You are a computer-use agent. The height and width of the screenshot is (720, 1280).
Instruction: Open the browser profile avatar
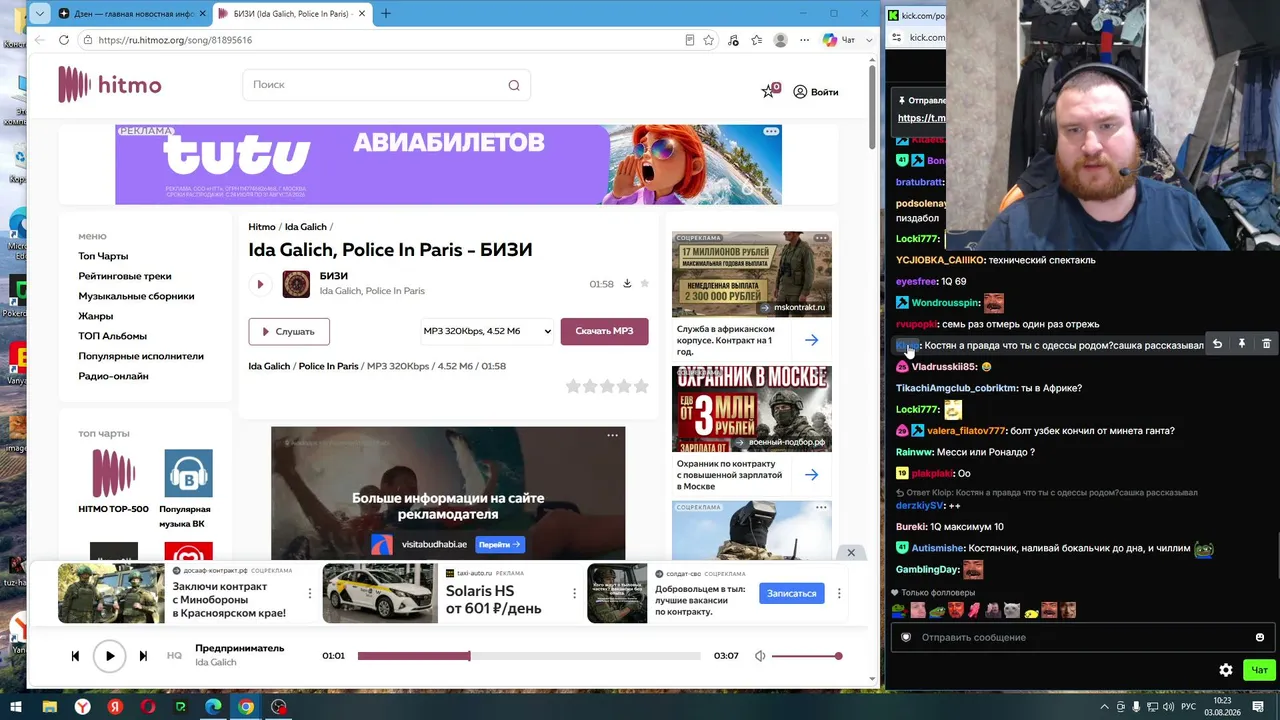[780, 40]
